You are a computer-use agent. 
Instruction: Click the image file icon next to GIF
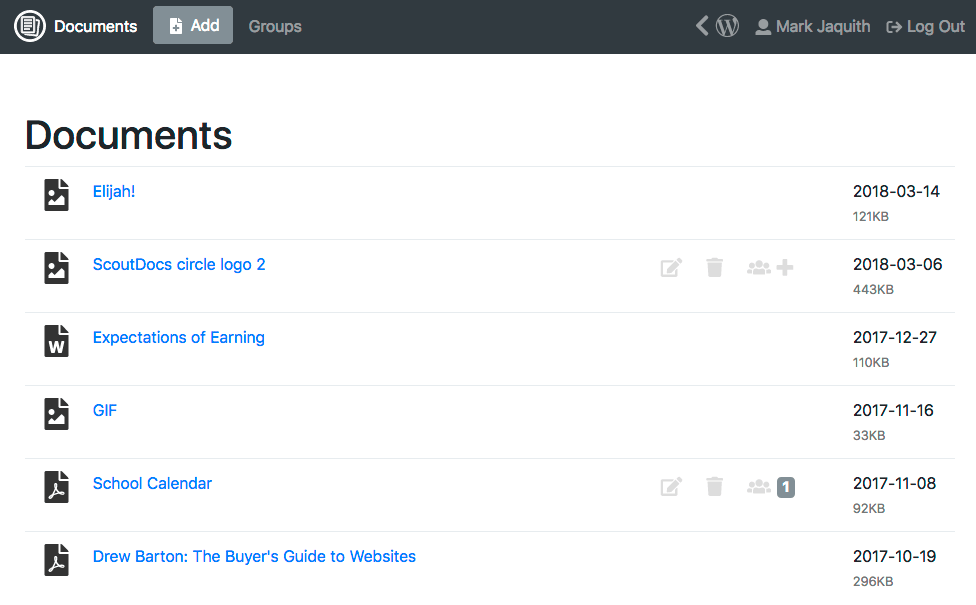pos(56,413)
